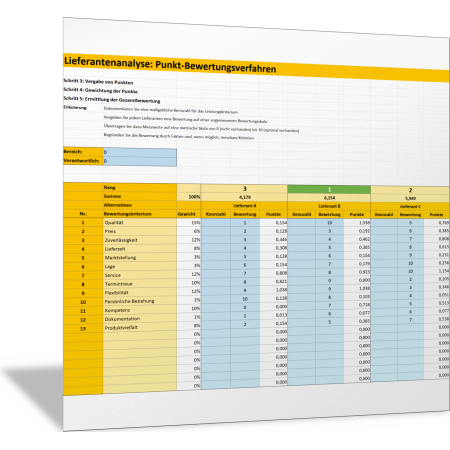Click the Persönliche Beziehung criterion cell
The image size is (450, 450).
point(140,301)
